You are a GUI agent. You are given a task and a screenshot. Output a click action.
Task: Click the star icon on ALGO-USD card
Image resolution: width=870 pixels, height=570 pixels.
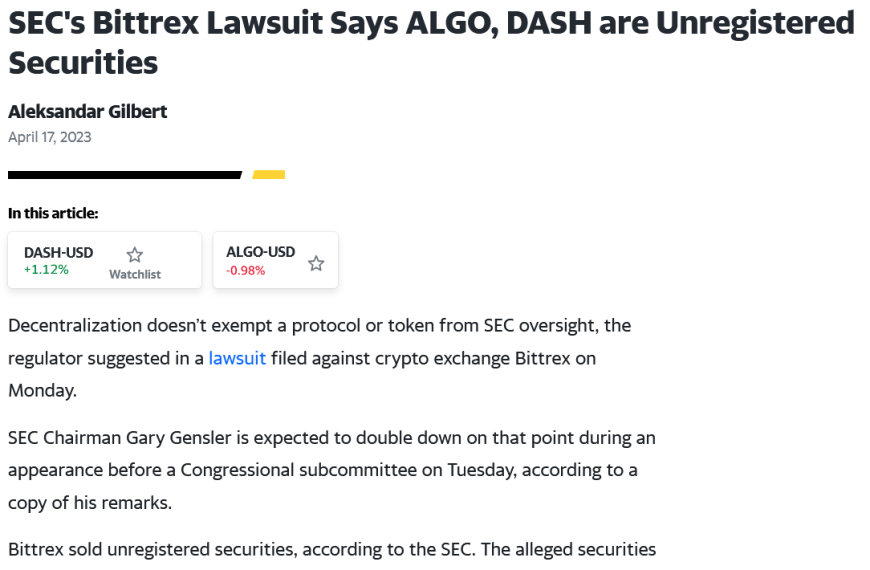click(316, 263)
